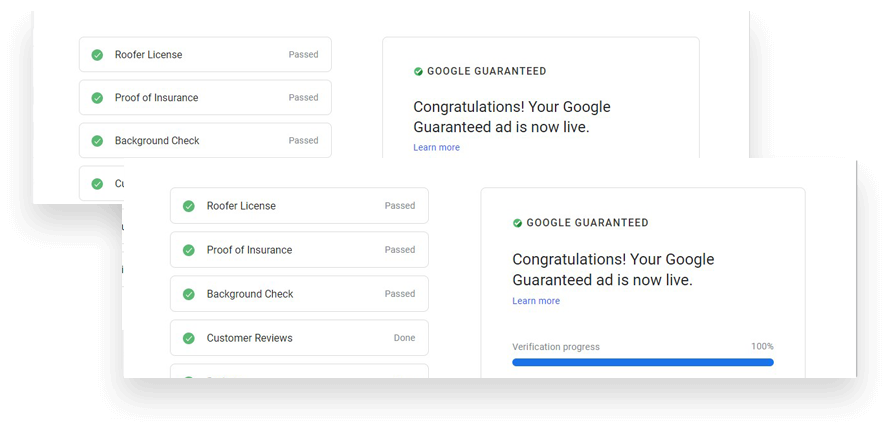888x427 pixels.
Task: Click the green check beside Proof of Insurance in the back panel
Action: point(97,98)
